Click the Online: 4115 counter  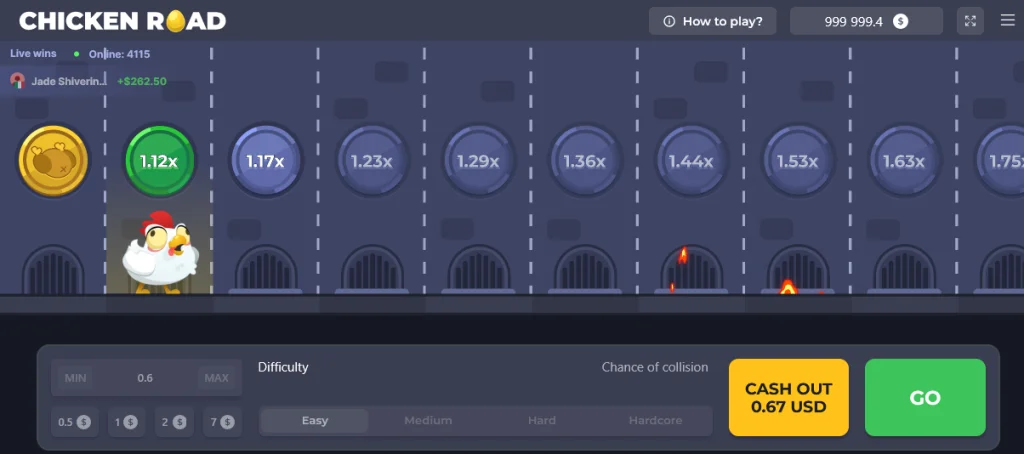tap(120, 54)
